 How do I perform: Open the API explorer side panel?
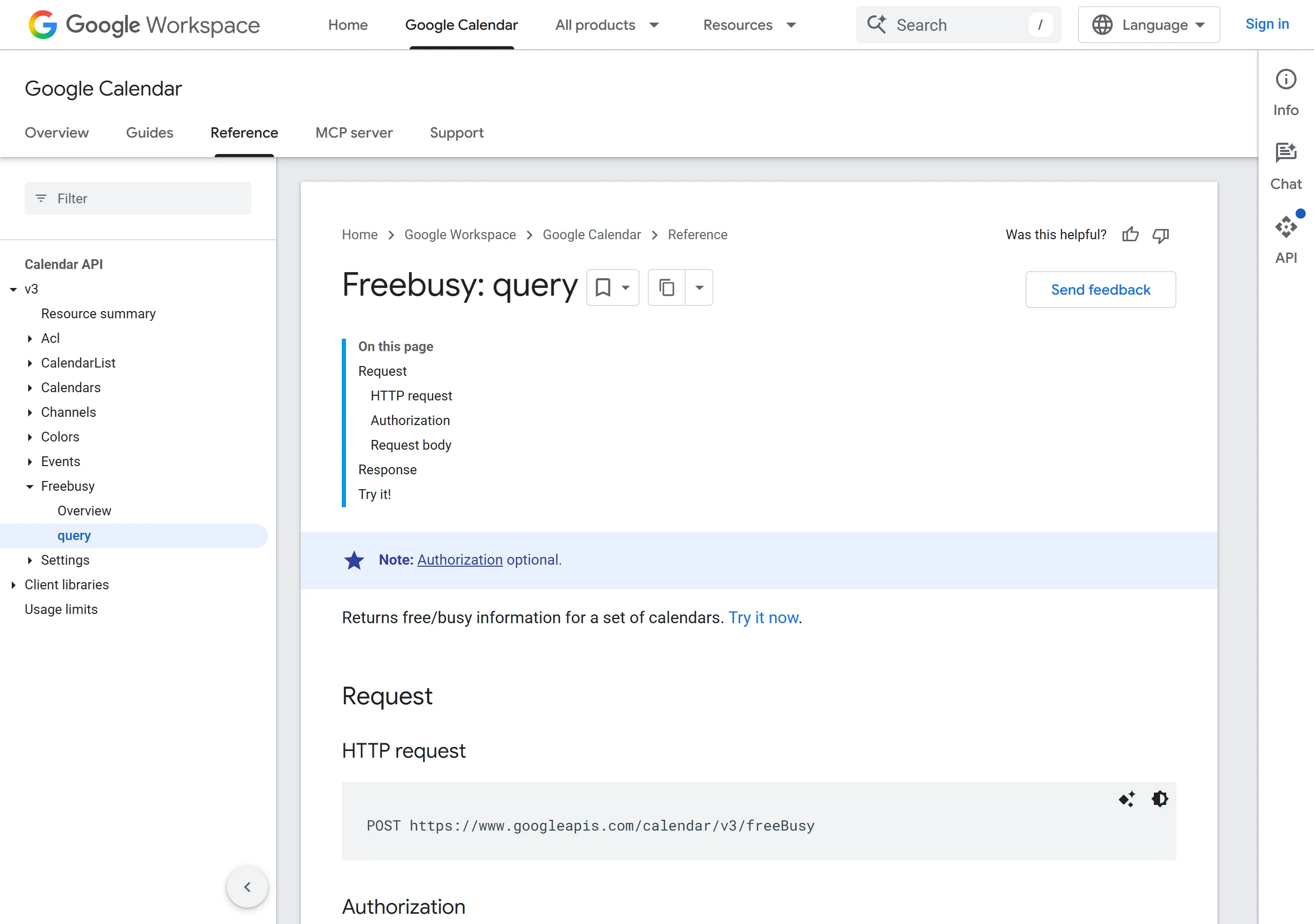1285,240
